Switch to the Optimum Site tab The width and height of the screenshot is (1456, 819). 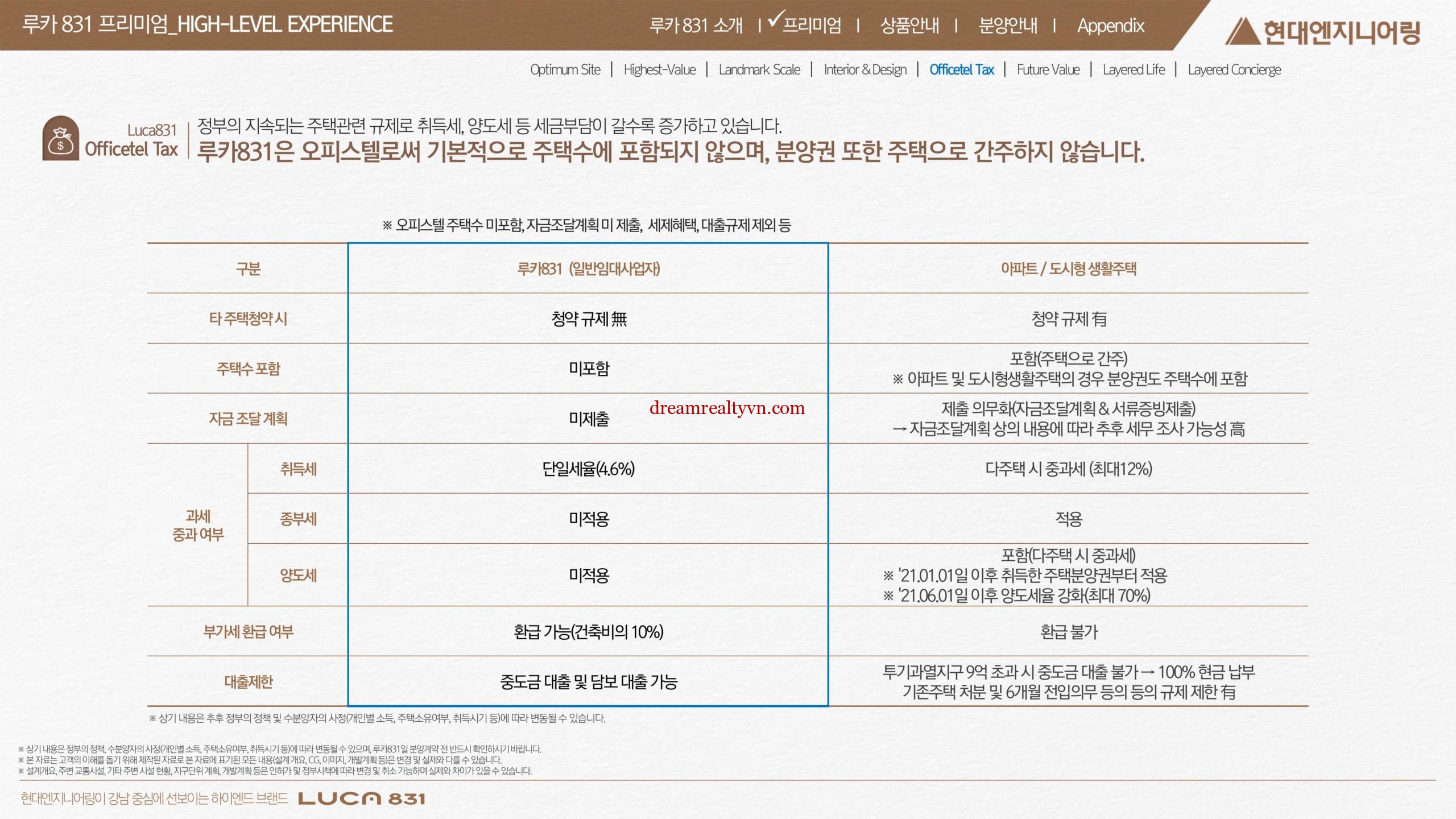coord(565,70)
